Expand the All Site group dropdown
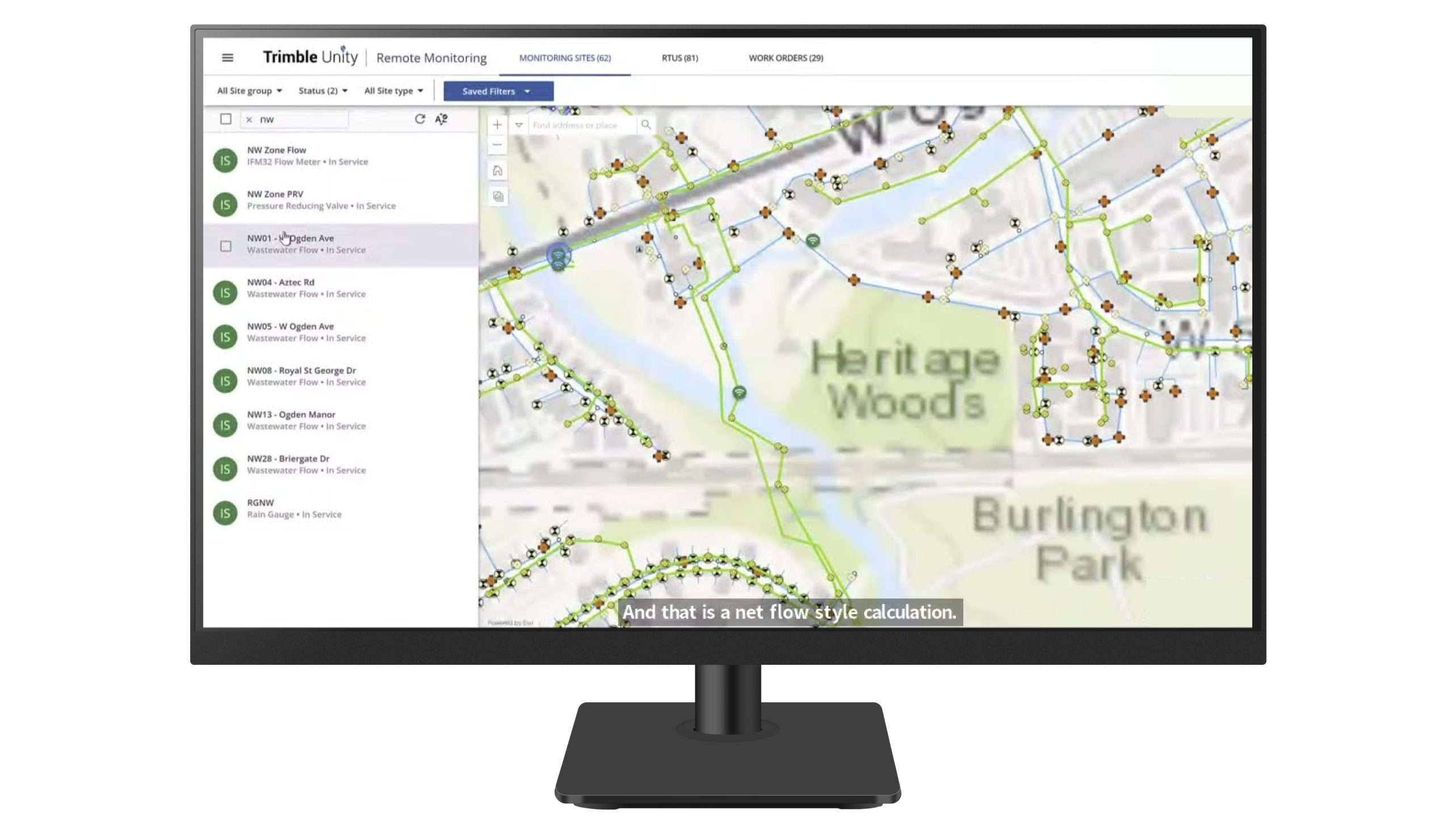1456x817 pixels. (x=248, y=91)
